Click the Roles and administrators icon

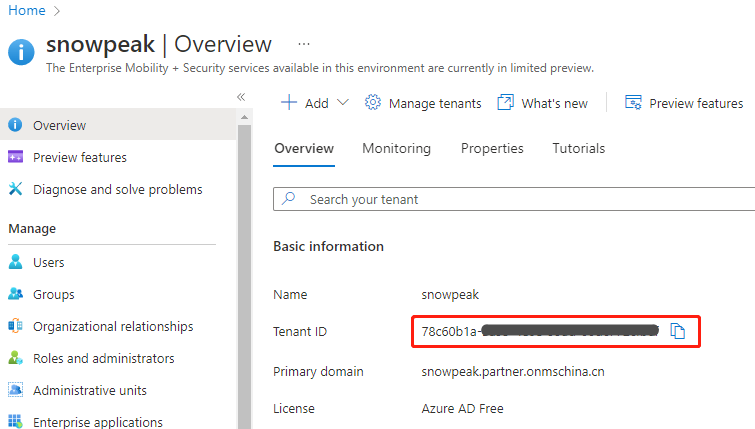point(15,358)
